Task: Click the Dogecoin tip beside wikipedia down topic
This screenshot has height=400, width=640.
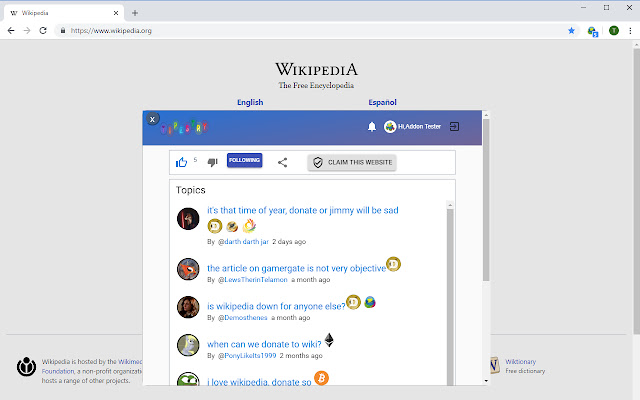Action: (x=353, y=302)
